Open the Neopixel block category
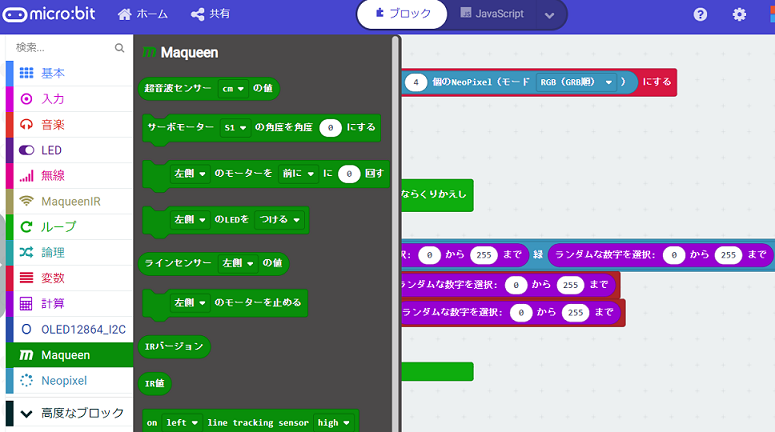The width and height of the screenshot is (775, 432). coord(69,381)
